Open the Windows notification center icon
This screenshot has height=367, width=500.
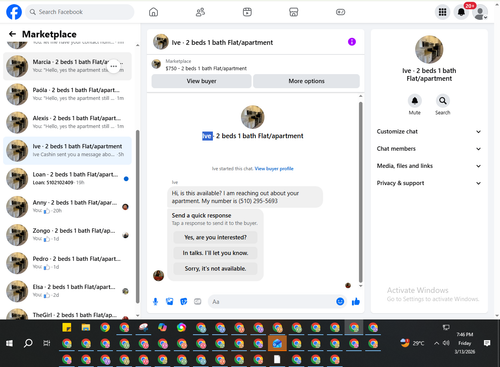(x=487, y=343)
